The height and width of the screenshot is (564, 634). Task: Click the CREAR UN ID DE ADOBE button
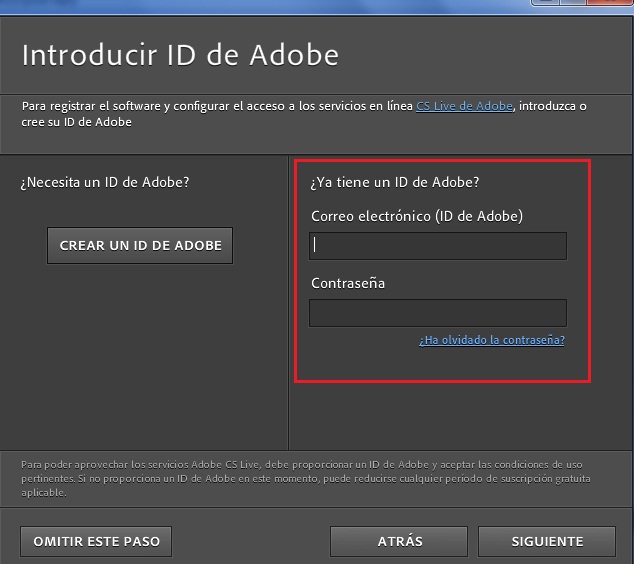tap(140, 245)
